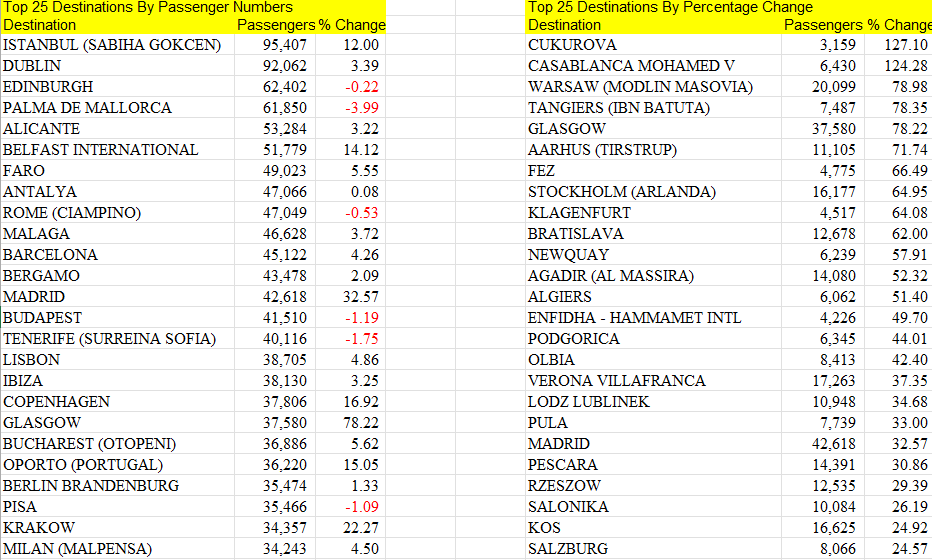The height and width of the screenshot is (560, 932).
Task: Click passengers value 47,066 for Antalya
Action: [275, 191]
